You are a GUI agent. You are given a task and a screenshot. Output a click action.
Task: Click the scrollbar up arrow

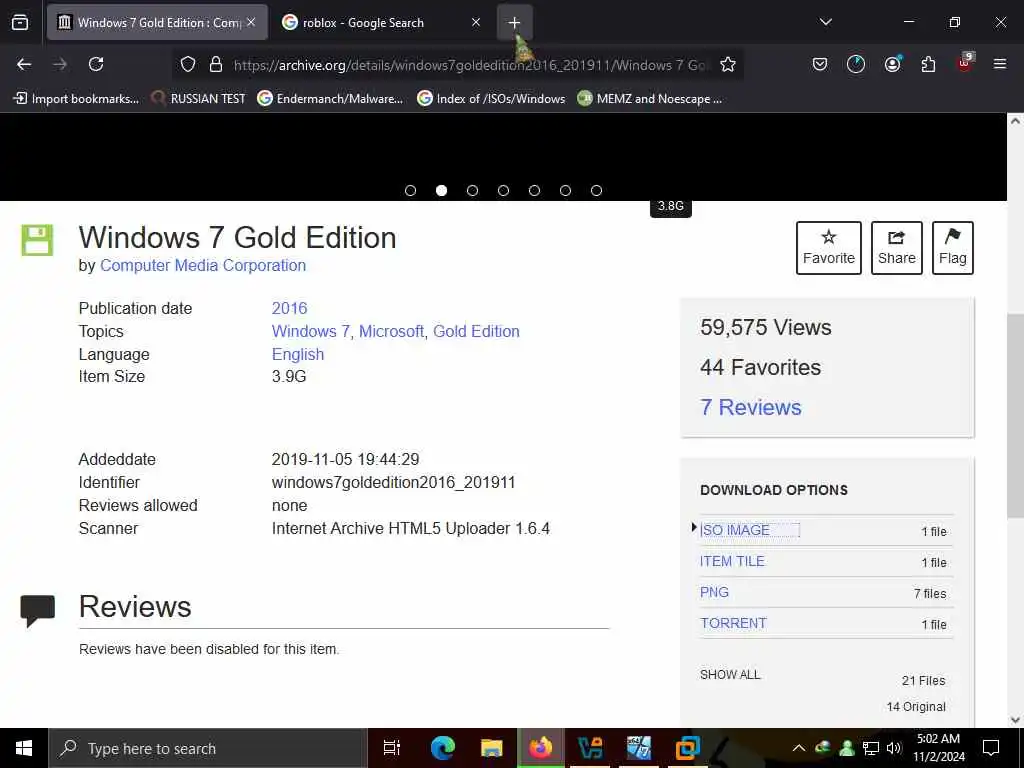1015,121
